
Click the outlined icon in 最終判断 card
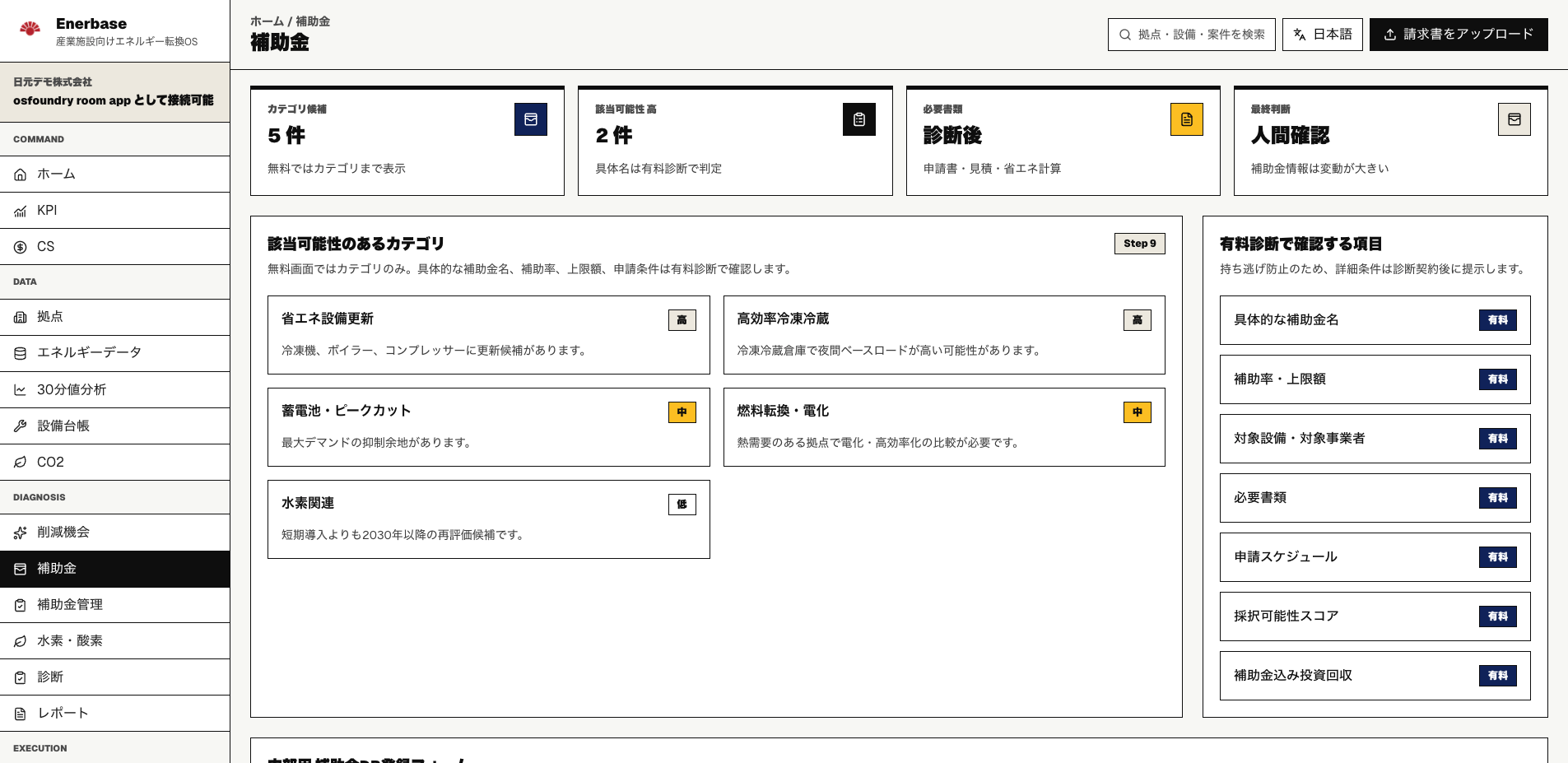(1514, 119)
